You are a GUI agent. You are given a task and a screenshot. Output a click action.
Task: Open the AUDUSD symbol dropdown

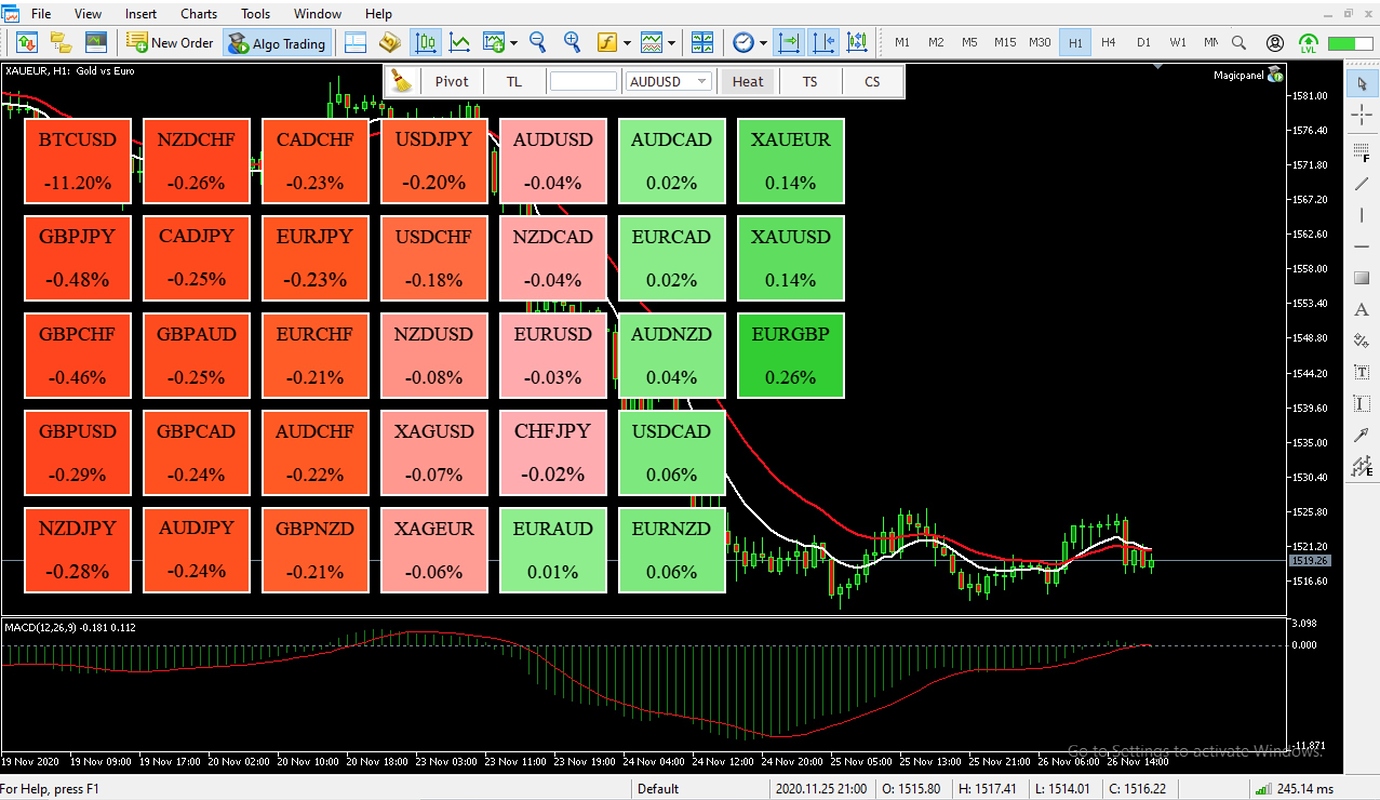pyautogui.click(x=701, y=81)
